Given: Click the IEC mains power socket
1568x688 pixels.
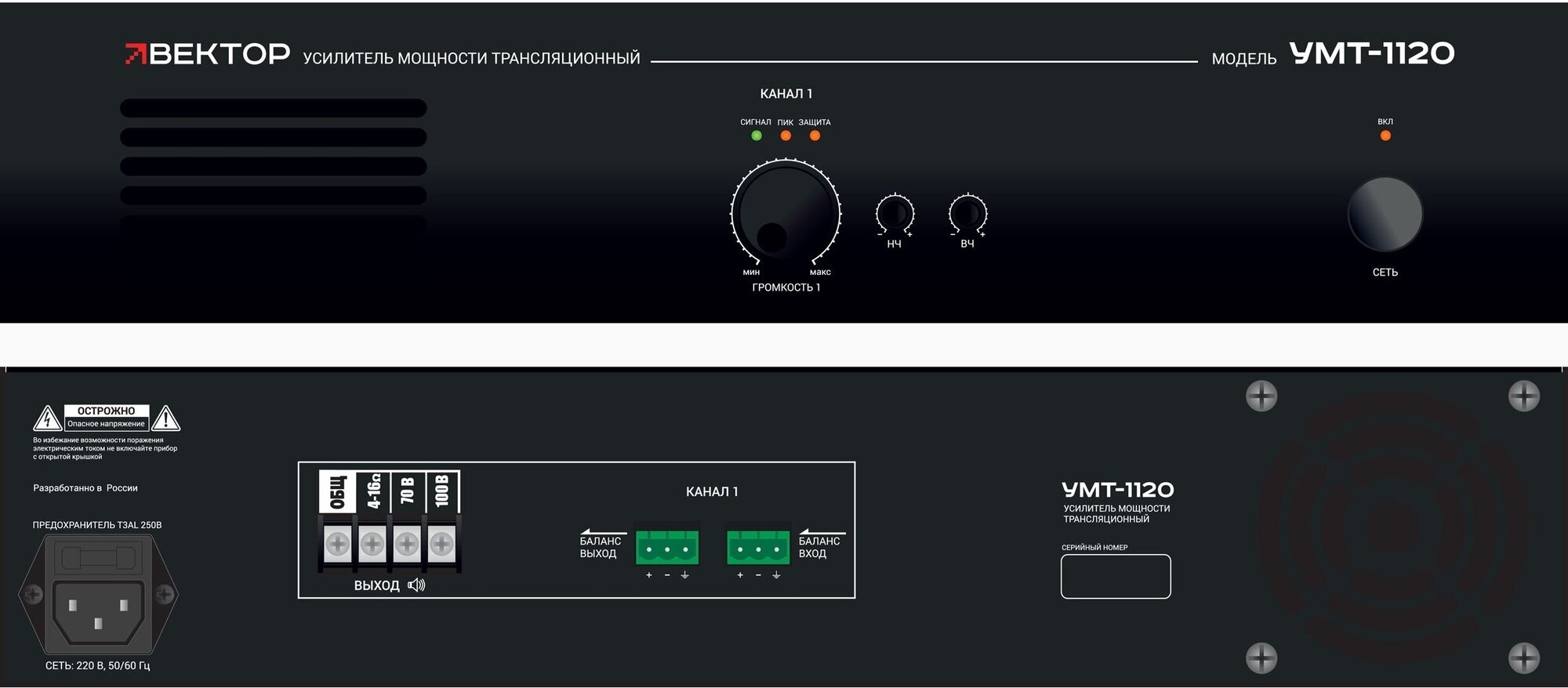Looking at the screenshot, I should click(98, 611).
